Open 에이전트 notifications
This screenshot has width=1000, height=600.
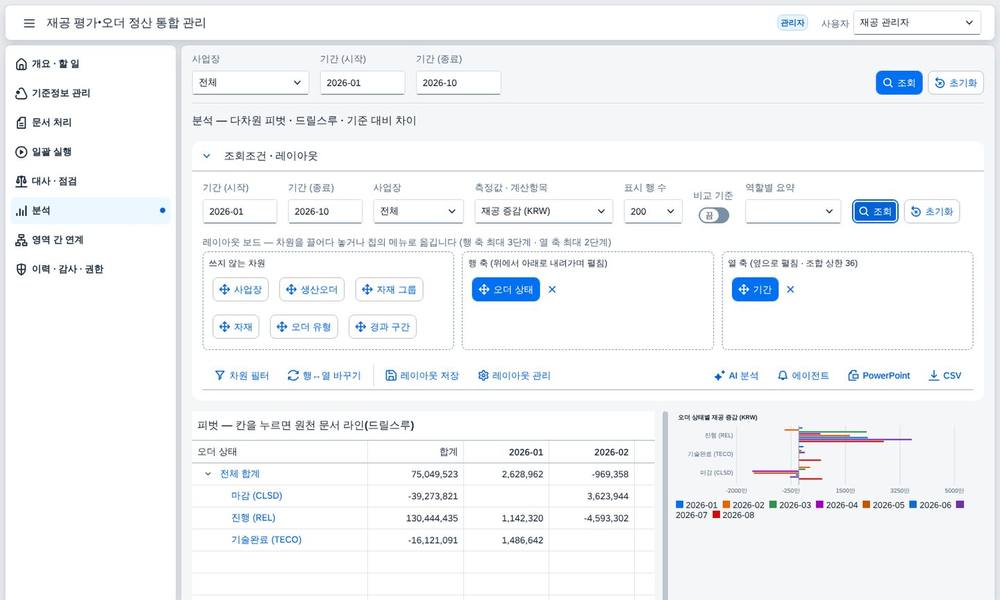[803, 376]
